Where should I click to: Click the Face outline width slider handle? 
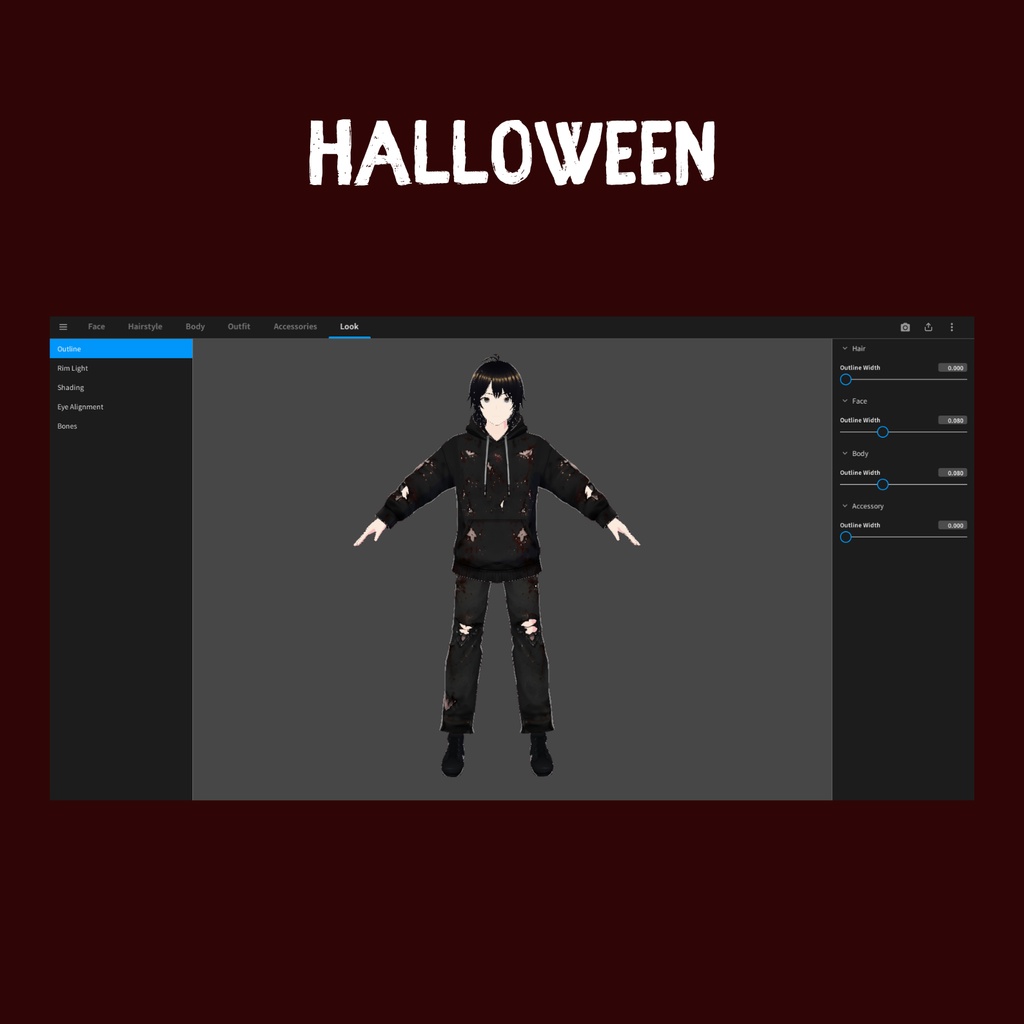(x=883, y=432)
